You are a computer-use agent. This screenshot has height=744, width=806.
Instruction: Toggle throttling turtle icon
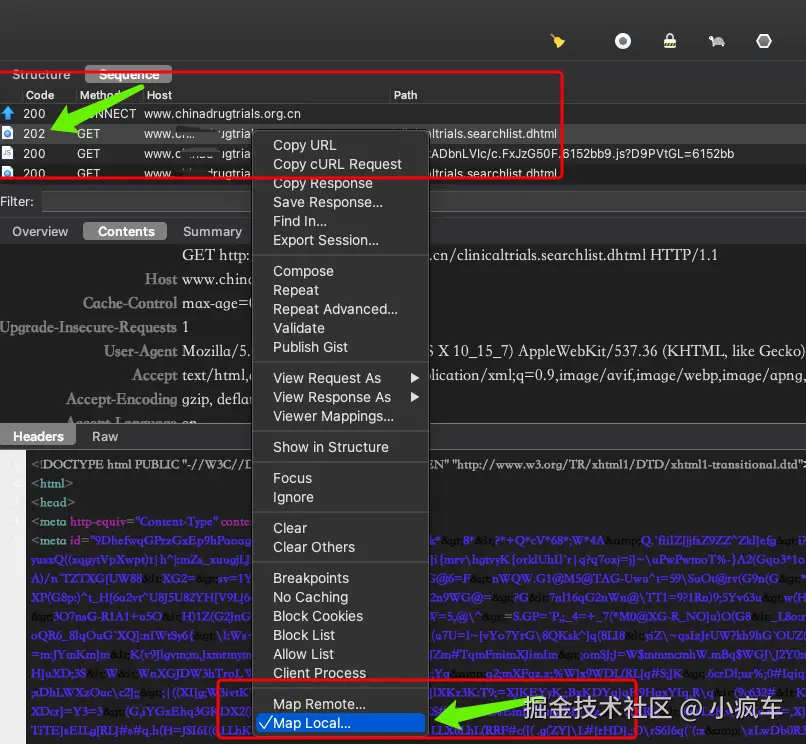[717, 41]
